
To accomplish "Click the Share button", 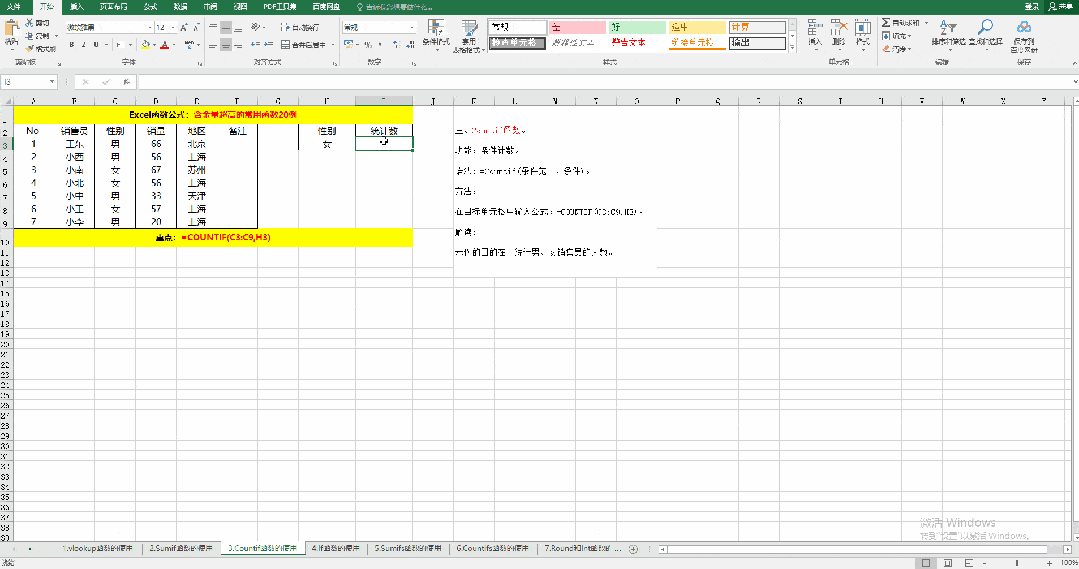I will 1060,7.
